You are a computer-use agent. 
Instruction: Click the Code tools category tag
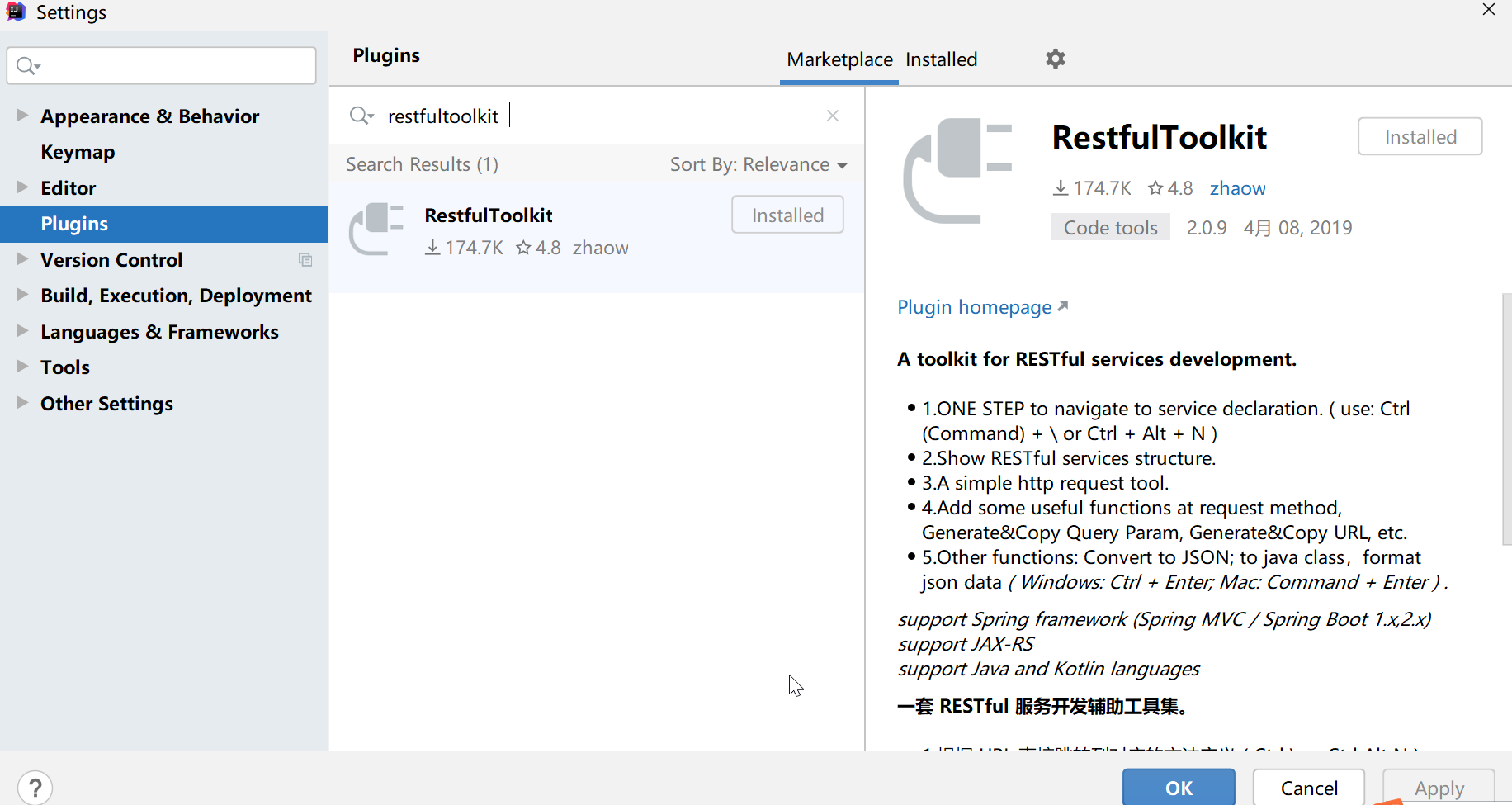click(x=1110, y=227)
